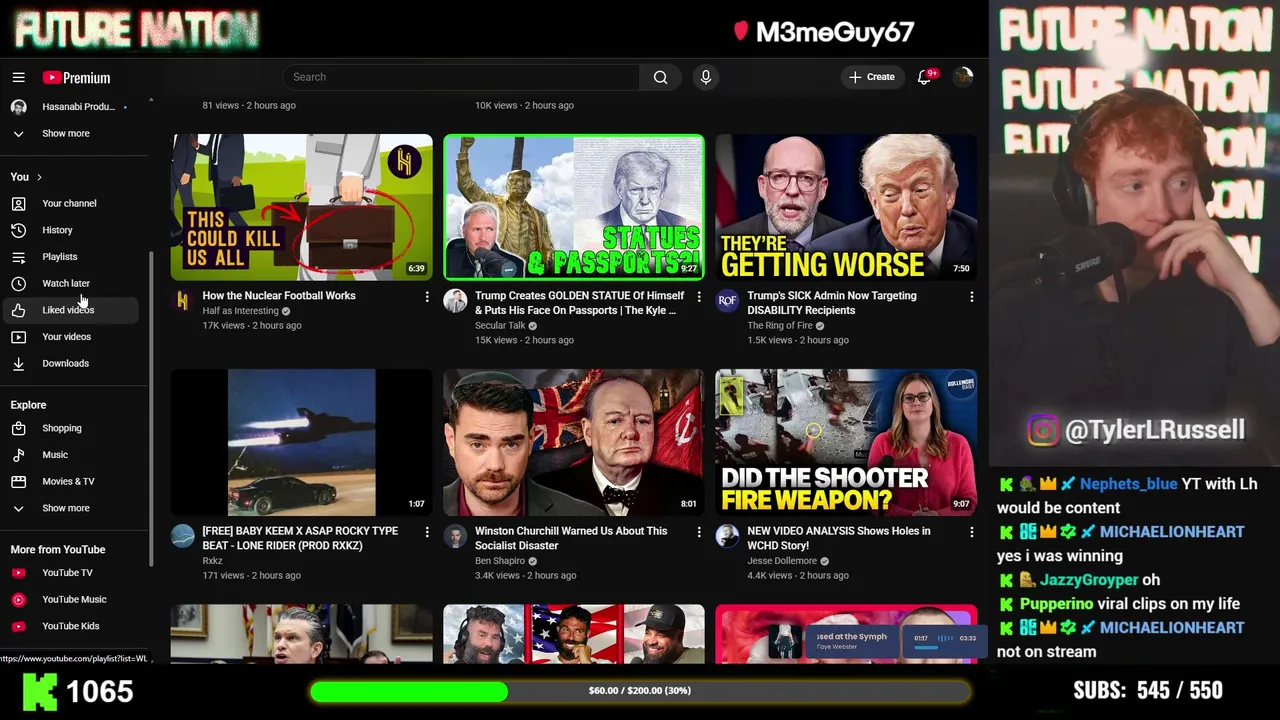Click the History clock icon
This screenshot has width=1280, height=720.
click(x=18, y=230)
